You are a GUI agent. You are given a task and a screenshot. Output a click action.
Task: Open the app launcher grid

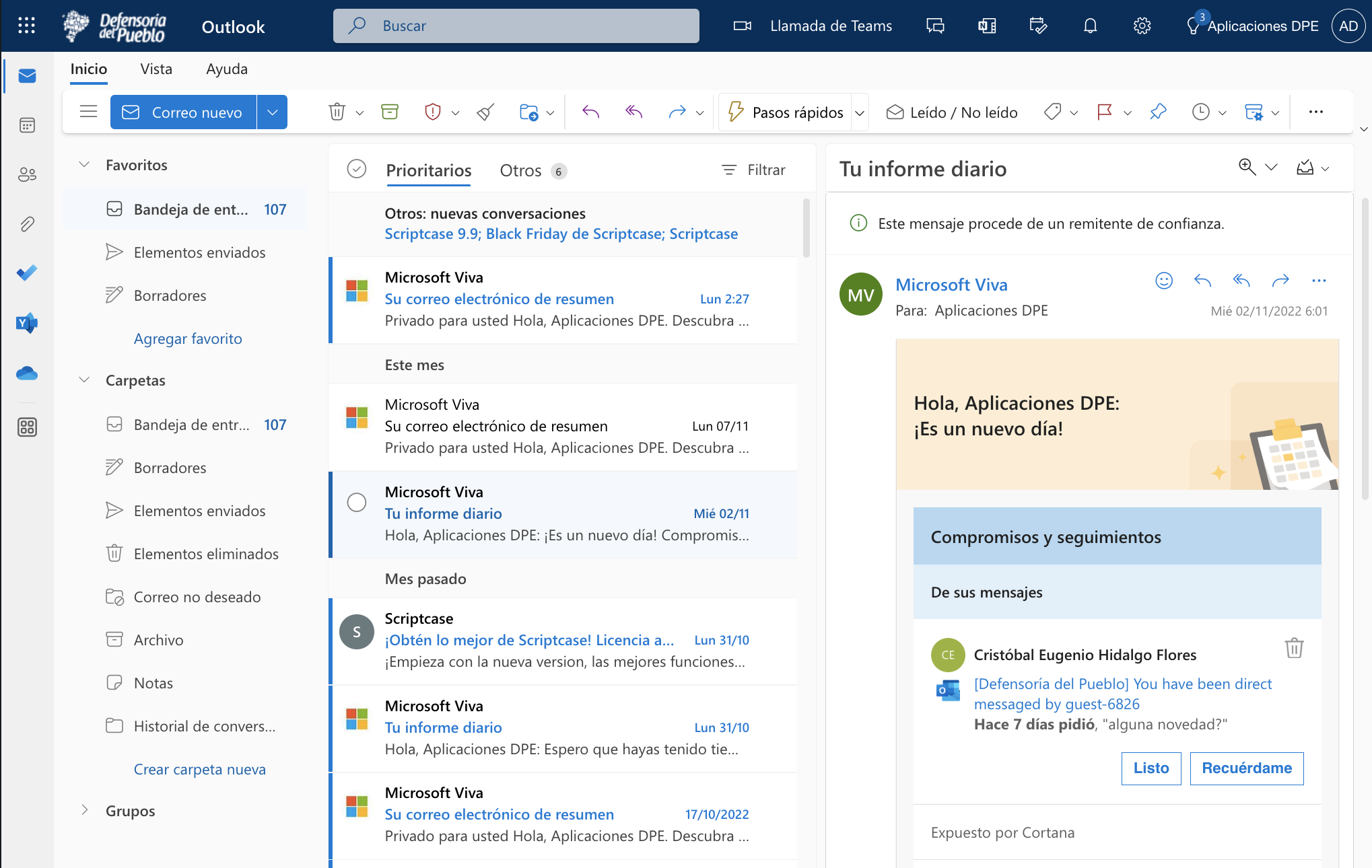coord(26,26)
